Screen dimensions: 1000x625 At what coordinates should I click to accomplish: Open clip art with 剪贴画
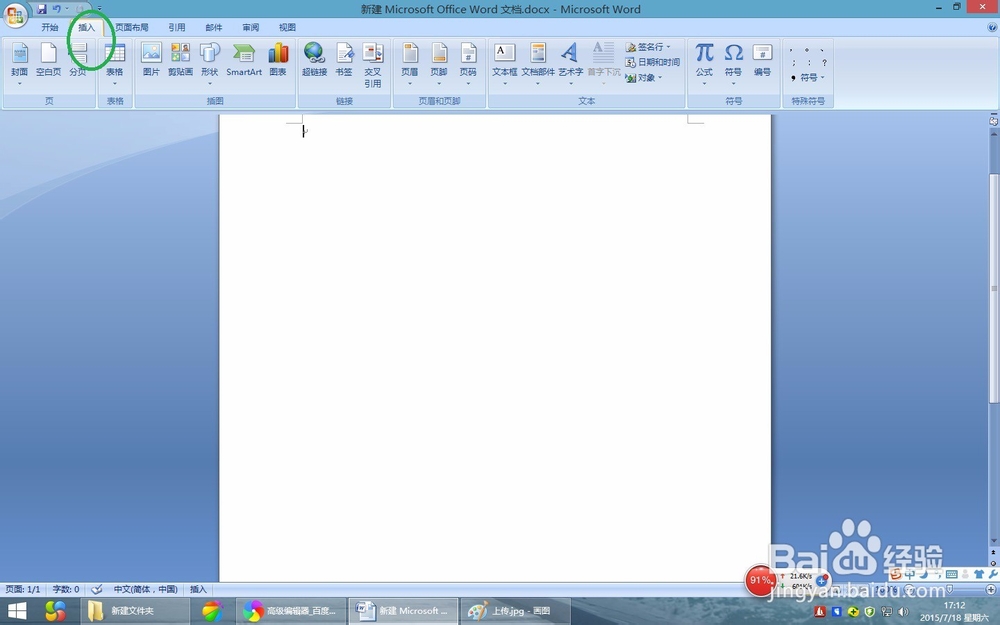[x=180, y=60]
